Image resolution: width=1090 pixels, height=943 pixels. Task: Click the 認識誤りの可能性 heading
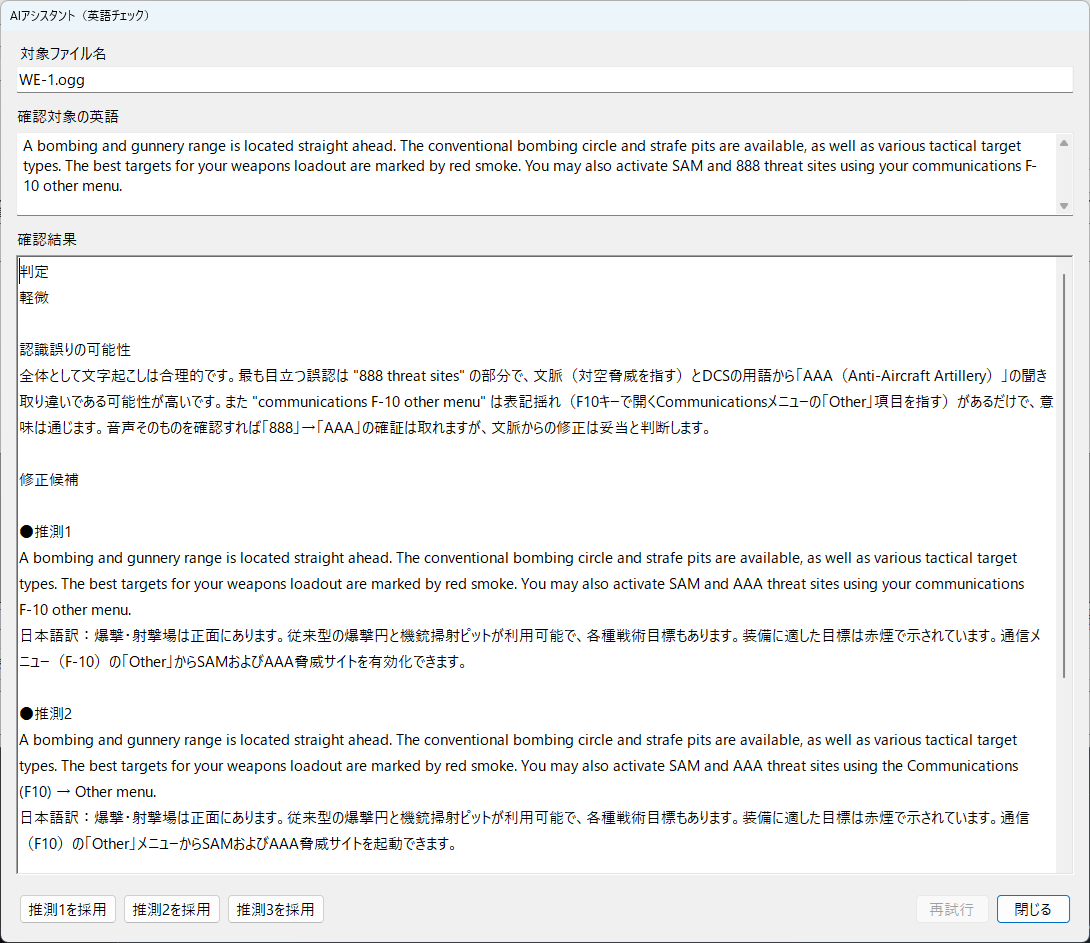(x=75, y=350)
